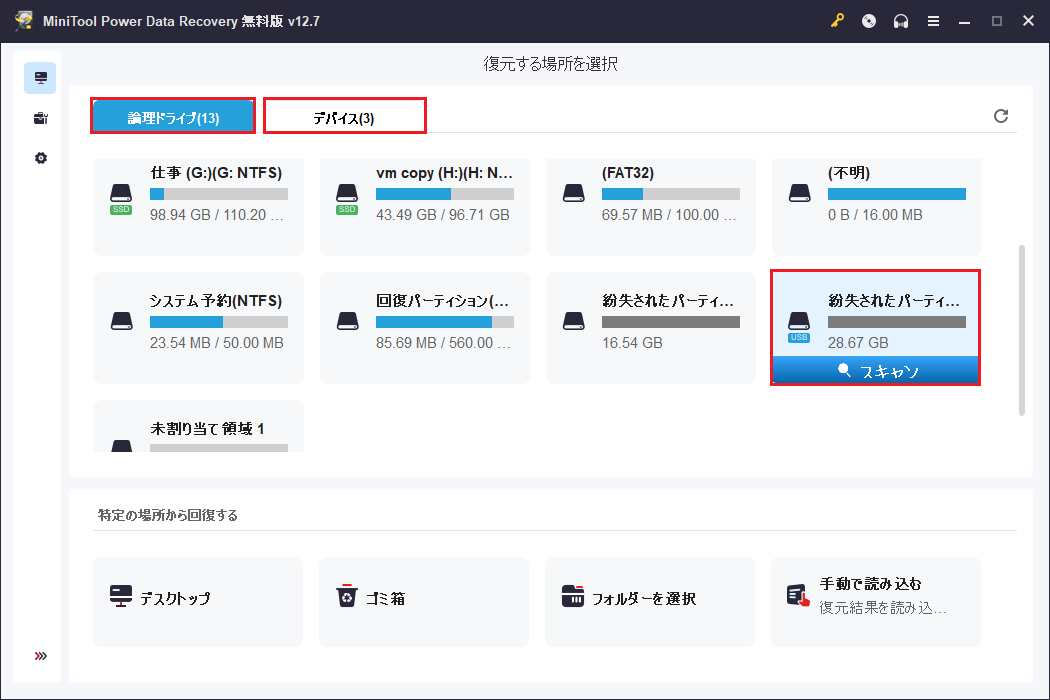
Task: Start スキャン on the lost partition
Action: coord(875,370)
